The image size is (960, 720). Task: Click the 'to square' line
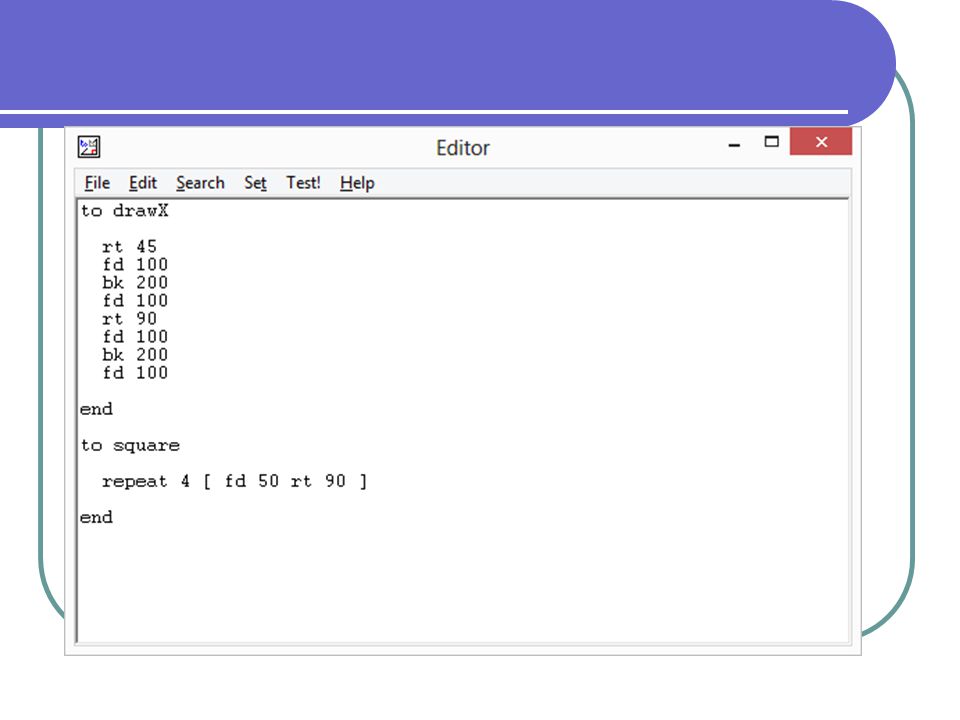pyautogui.click(x=130, y=445)
